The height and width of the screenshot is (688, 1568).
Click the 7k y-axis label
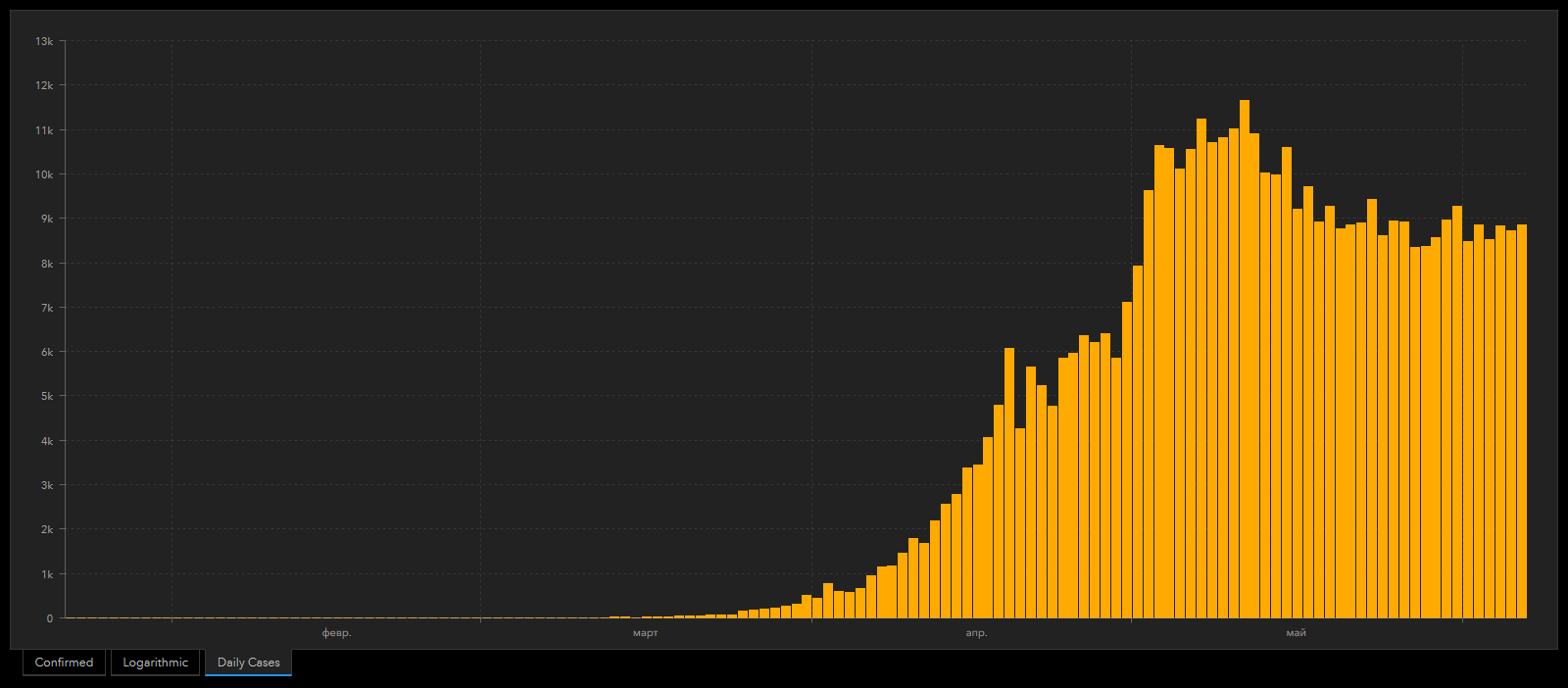(46, 308)
